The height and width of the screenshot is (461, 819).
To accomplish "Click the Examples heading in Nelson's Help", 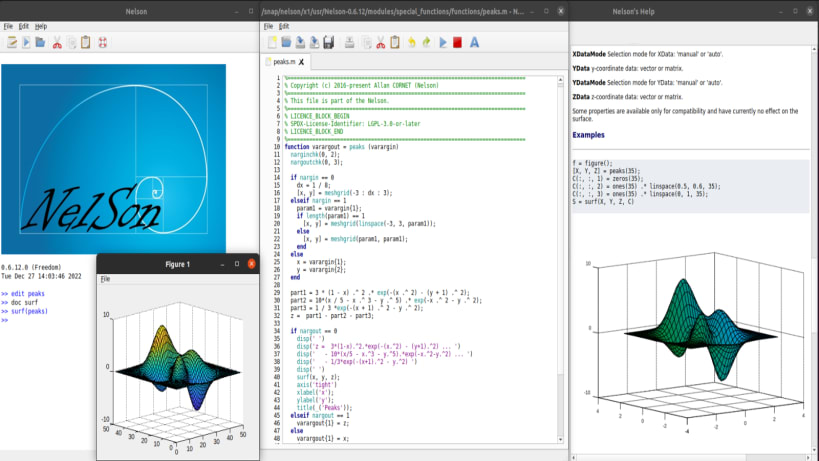I will coord(588,134).
